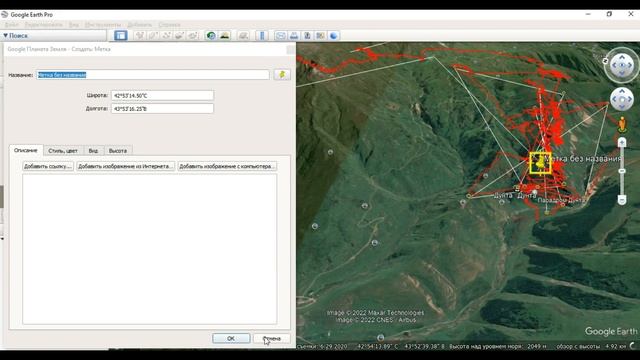Screen dimensions: 640x360
Task: Click the elevation readout 2049 м
Action: pos(537,346)
